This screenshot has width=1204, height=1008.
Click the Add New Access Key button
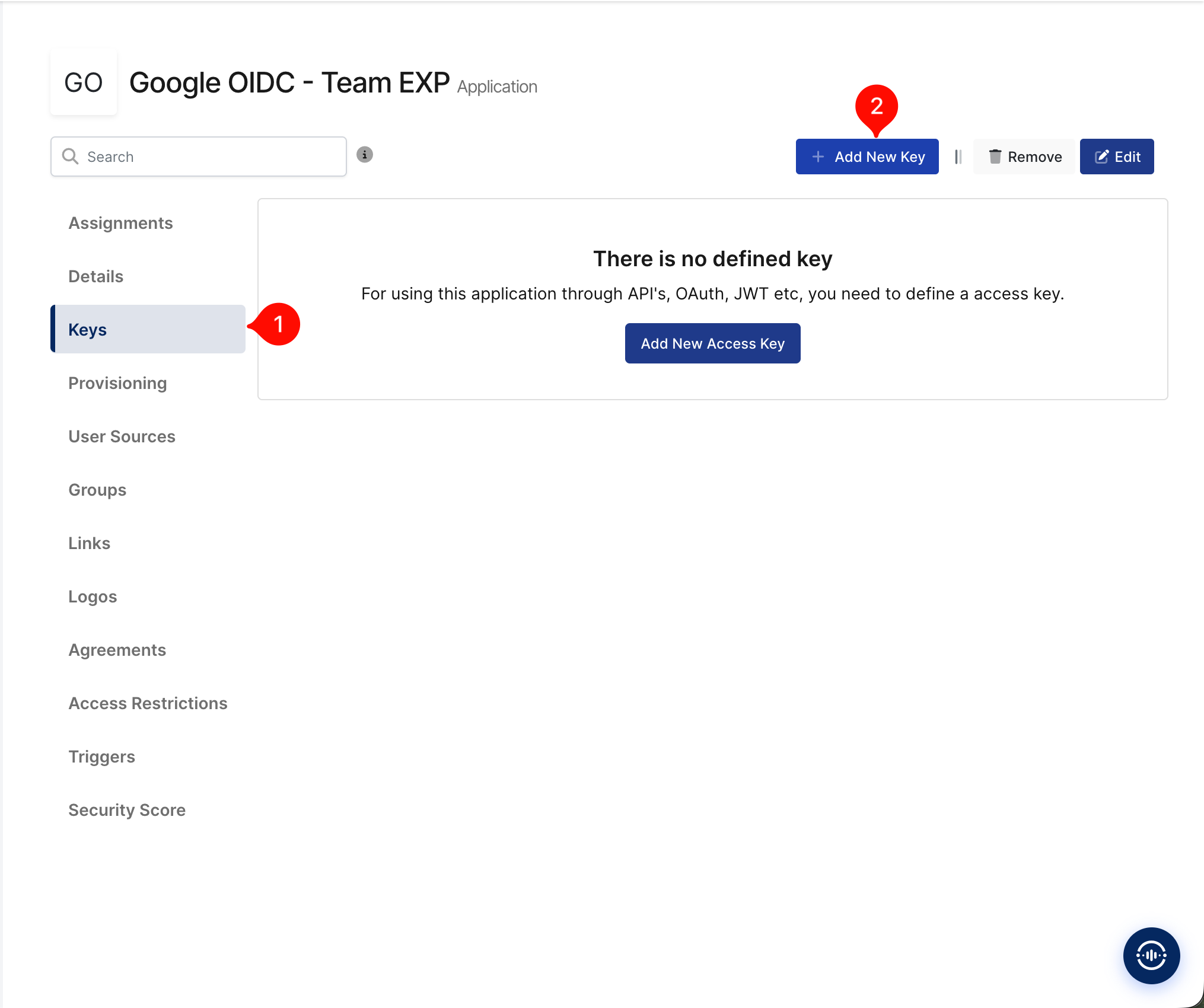[x=713, y=343]
